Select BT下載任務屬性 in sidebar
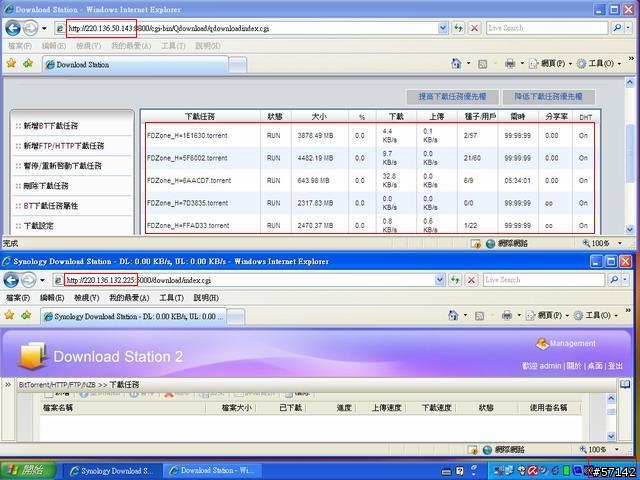This screenshot has width=640, height=480. [x=50, y=206]
